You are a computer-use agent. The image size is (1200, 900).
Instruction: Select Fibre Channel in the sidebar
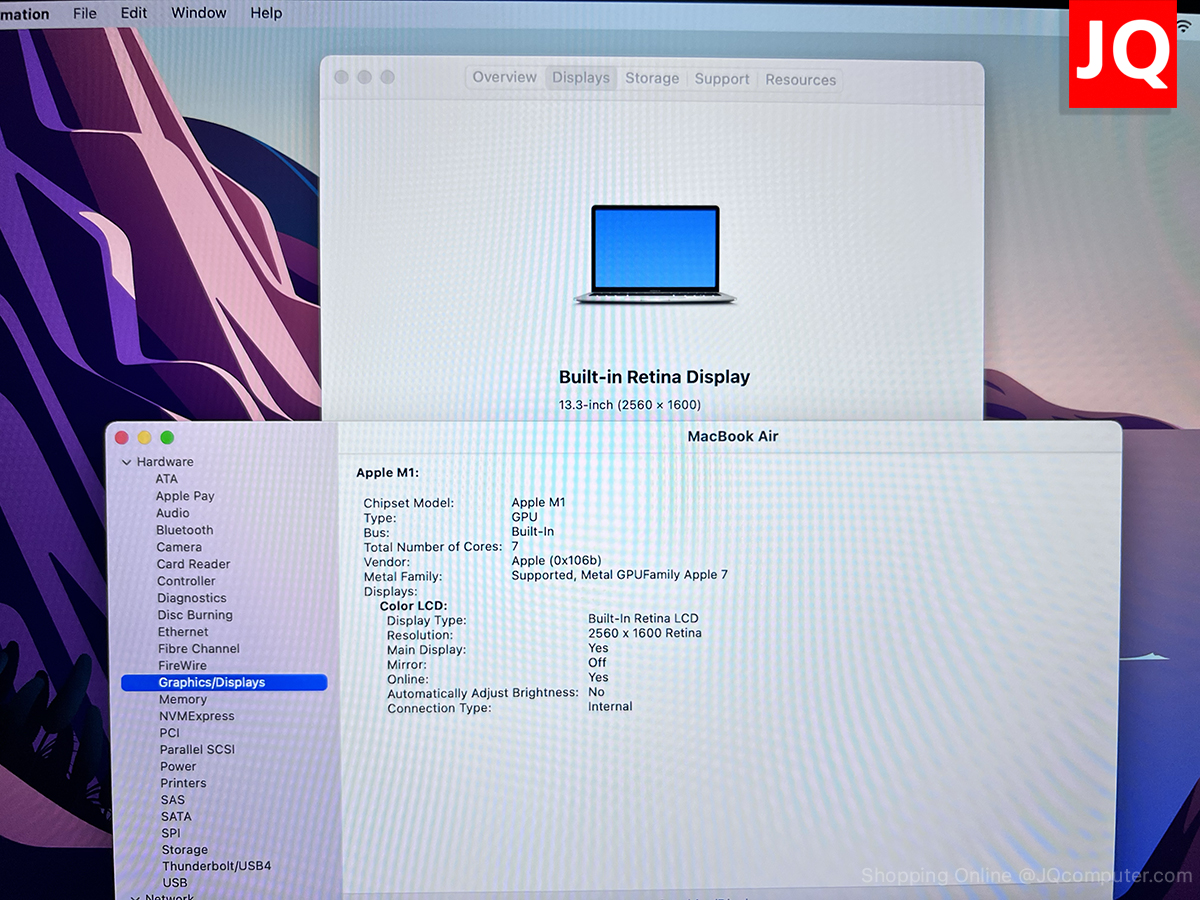click(x=199, y=649)
